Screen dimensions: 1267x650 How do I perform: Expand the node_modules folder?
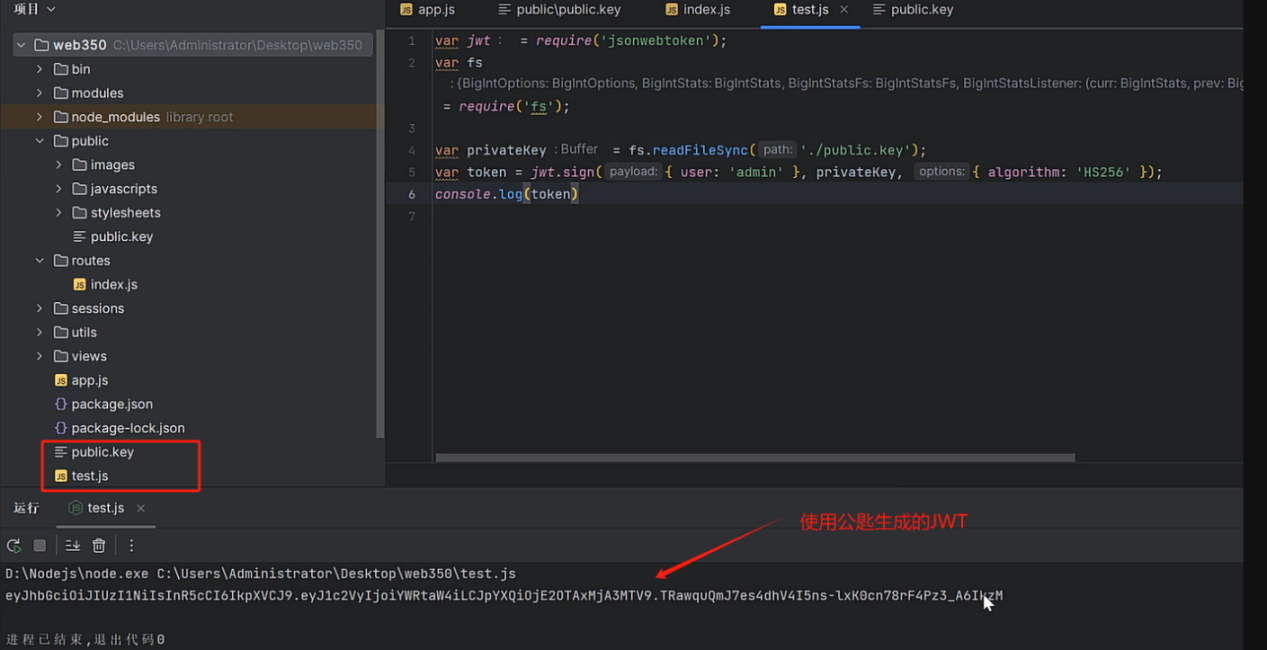pos(40,117)
